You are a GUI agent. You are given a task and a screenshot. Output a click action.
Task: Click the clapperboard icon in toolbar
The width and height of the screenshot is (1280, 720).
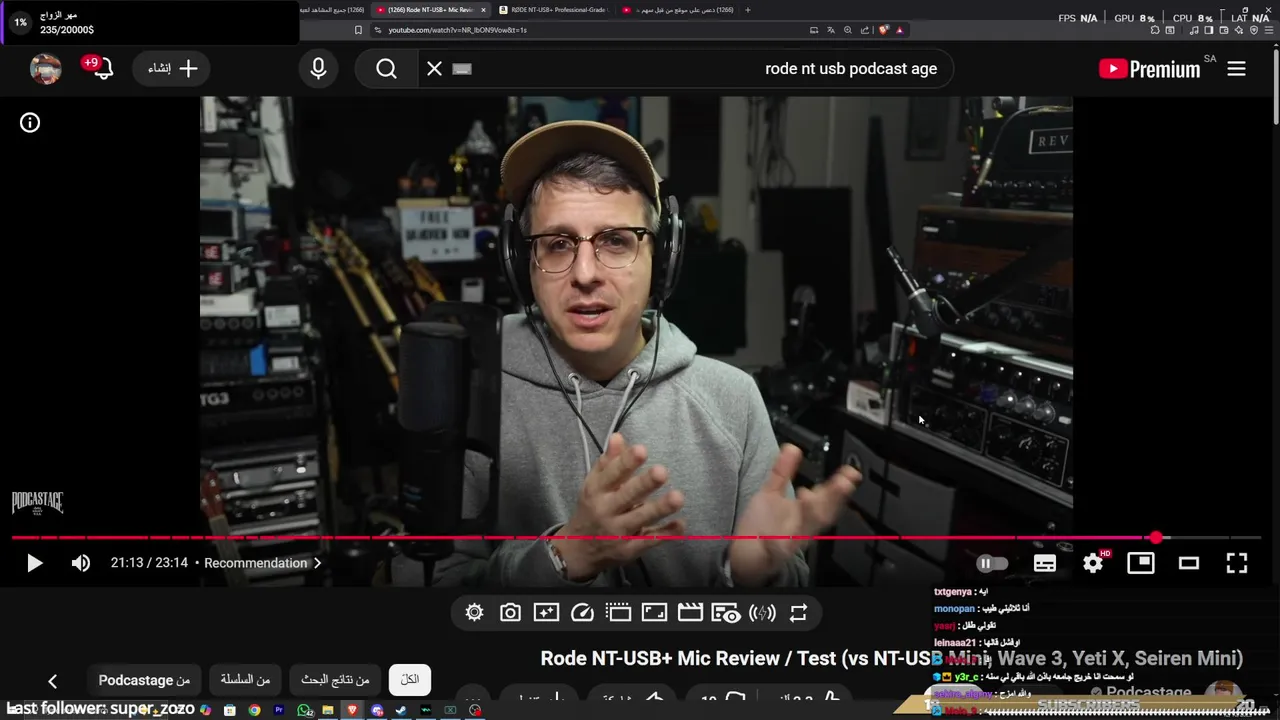[x=690, y=613]
